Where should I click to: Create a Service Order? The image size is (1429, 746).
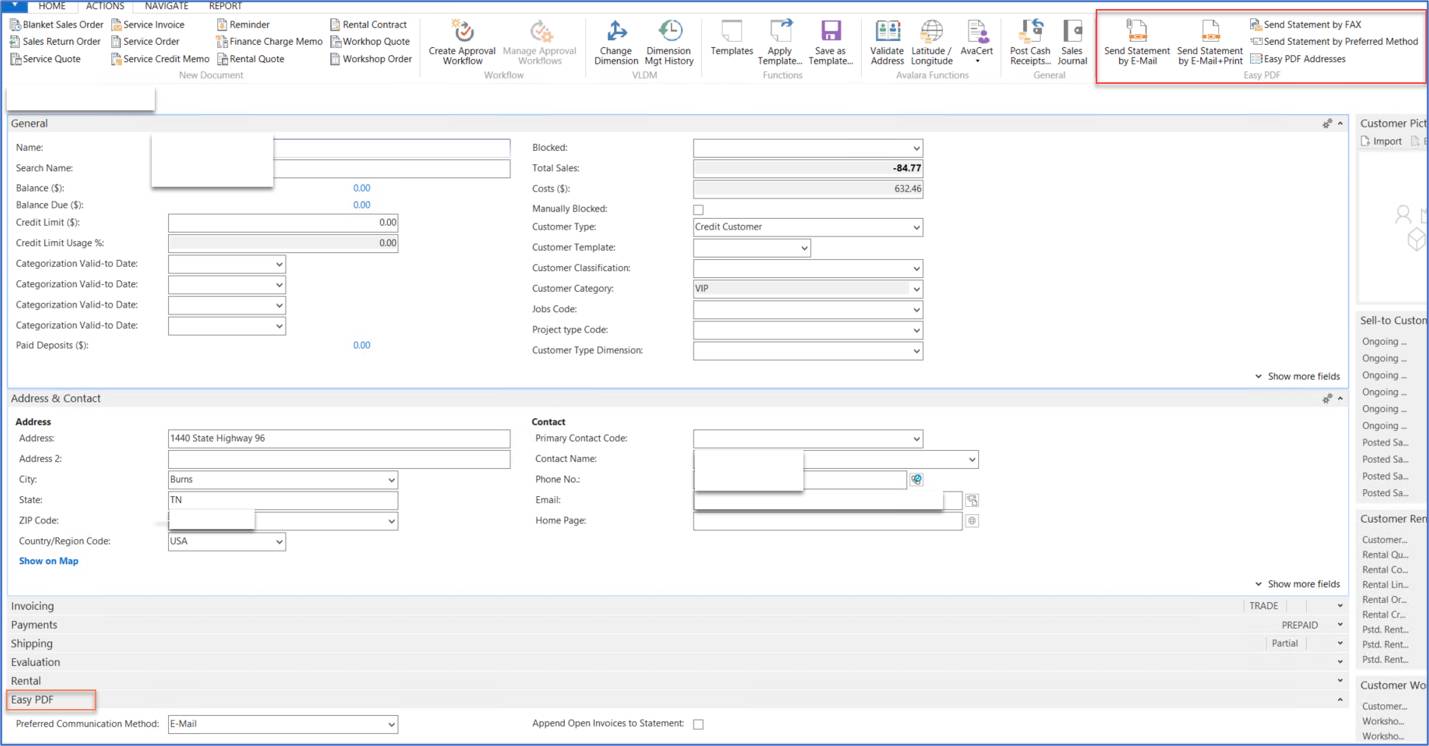[145, 42]
